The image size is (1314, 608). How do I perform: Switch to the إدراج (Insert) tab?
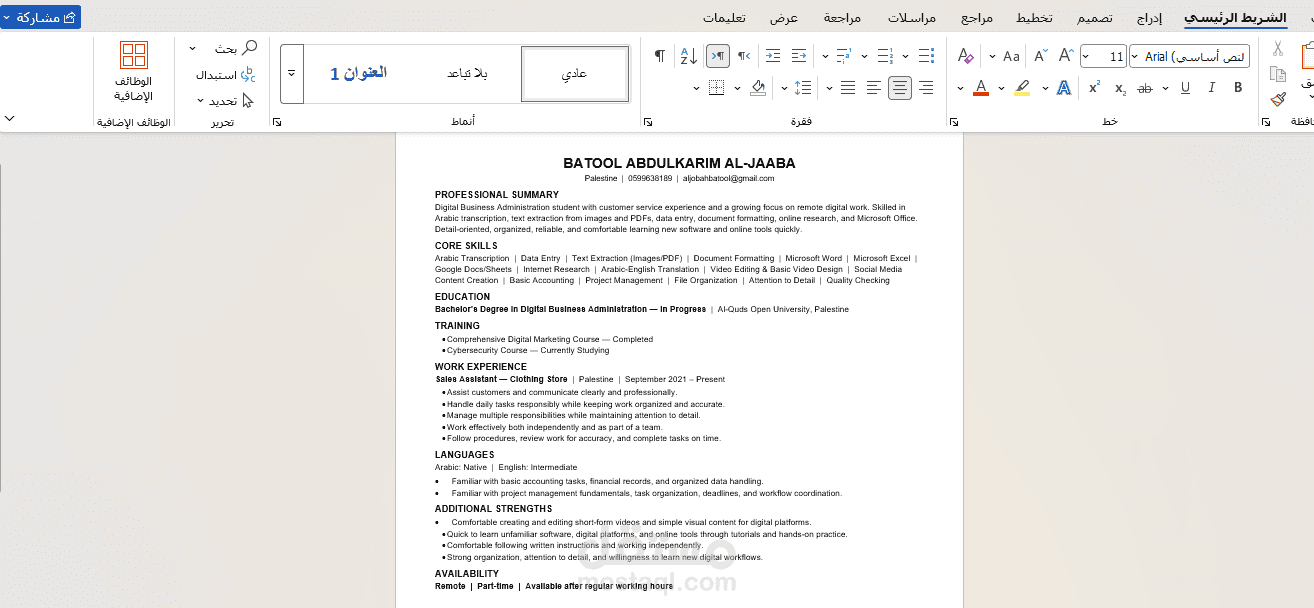coord(1148,18)
